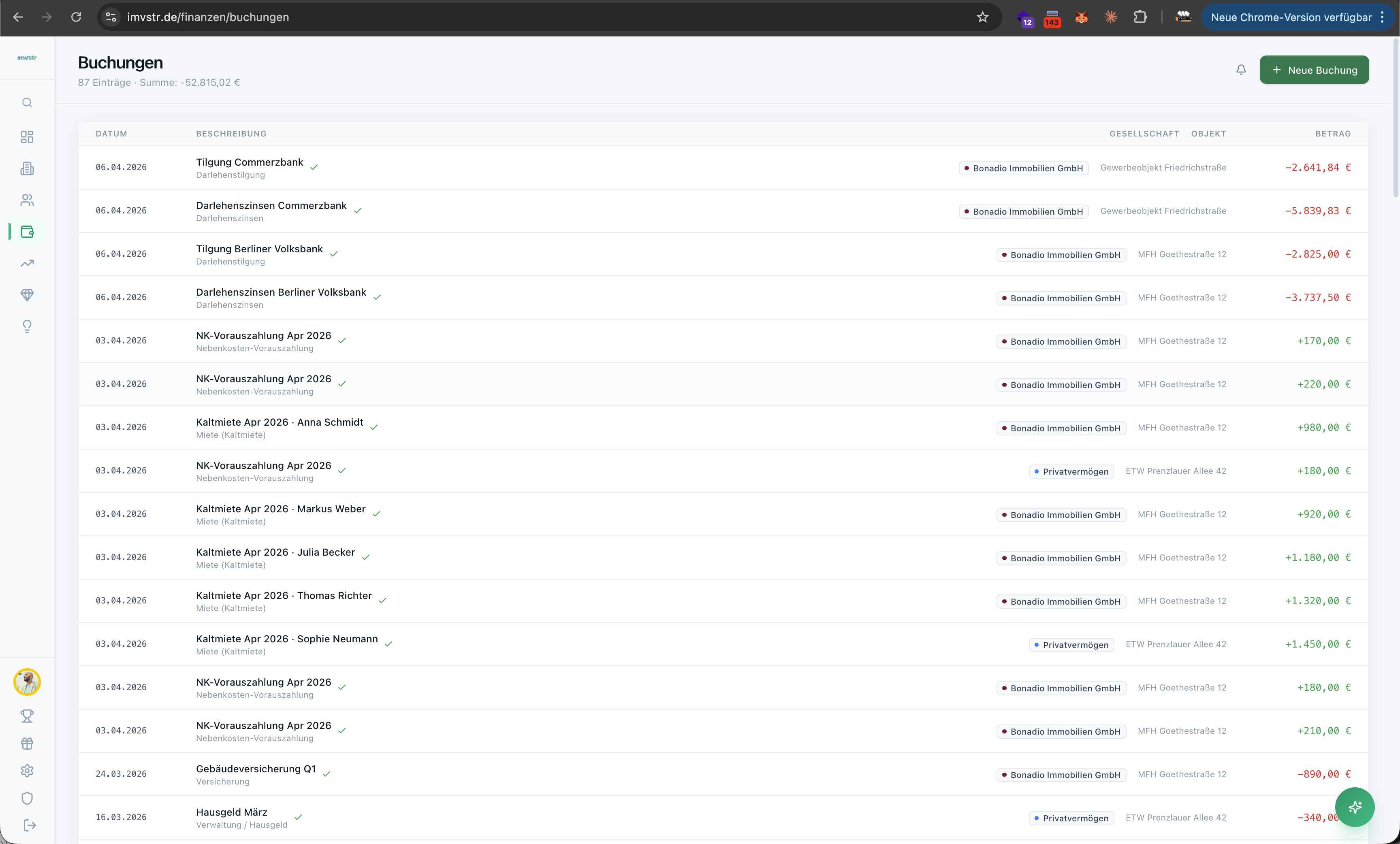Click the user avatar thumbnail
The image size is (1400, 844).
27,682
